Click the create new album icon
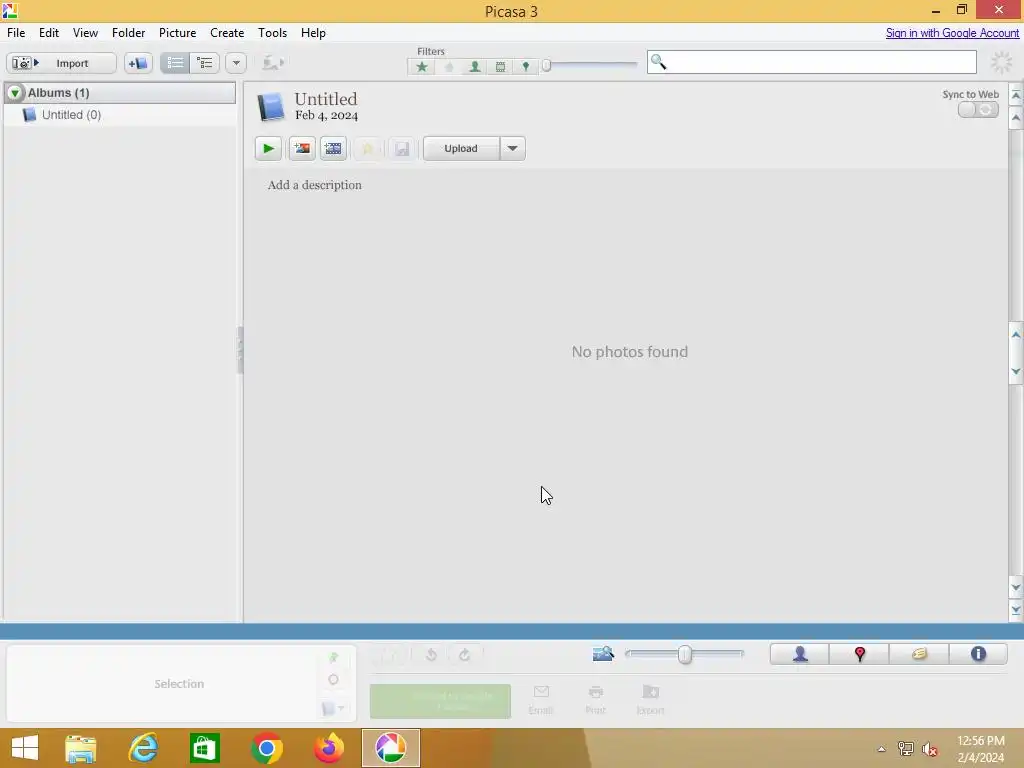 pyautogui.click(x=138, y=63)
